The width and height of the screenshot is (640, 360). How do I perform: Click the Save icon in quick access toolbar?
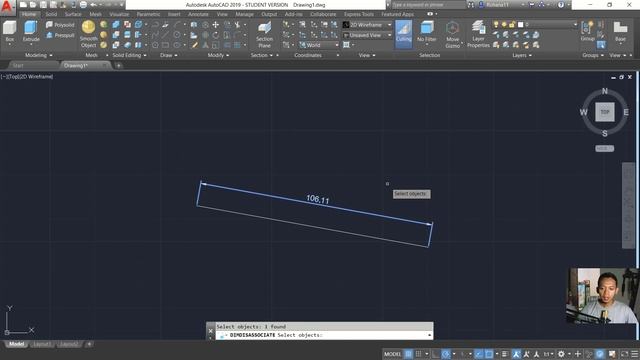43,5
